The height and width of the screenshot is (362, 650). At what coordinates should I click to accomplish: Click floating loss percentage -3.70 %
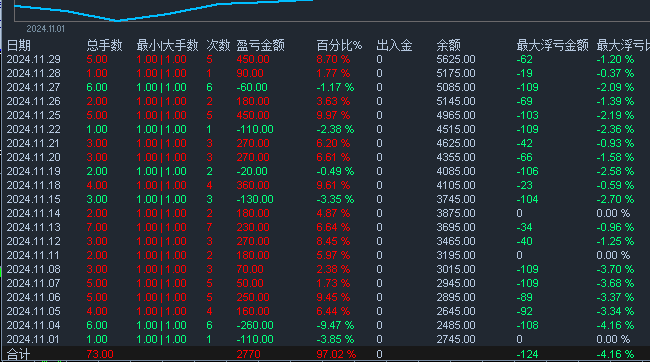[x=616, y=270]
